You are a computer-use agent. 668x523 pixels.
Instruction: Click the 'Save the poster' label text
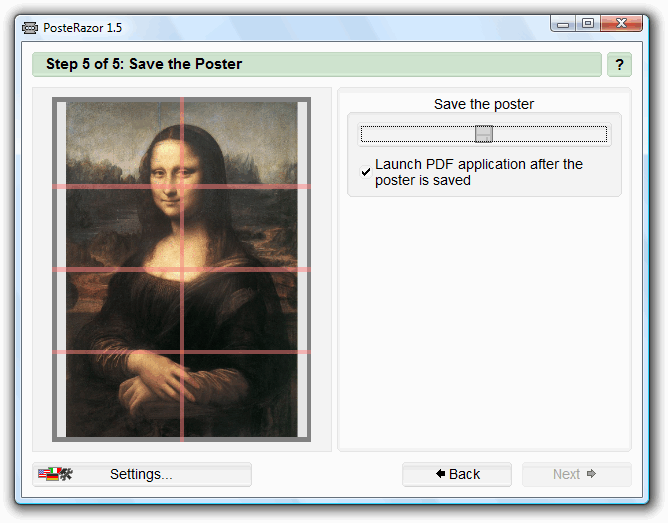pyautogui.click(x=484, y=104)
